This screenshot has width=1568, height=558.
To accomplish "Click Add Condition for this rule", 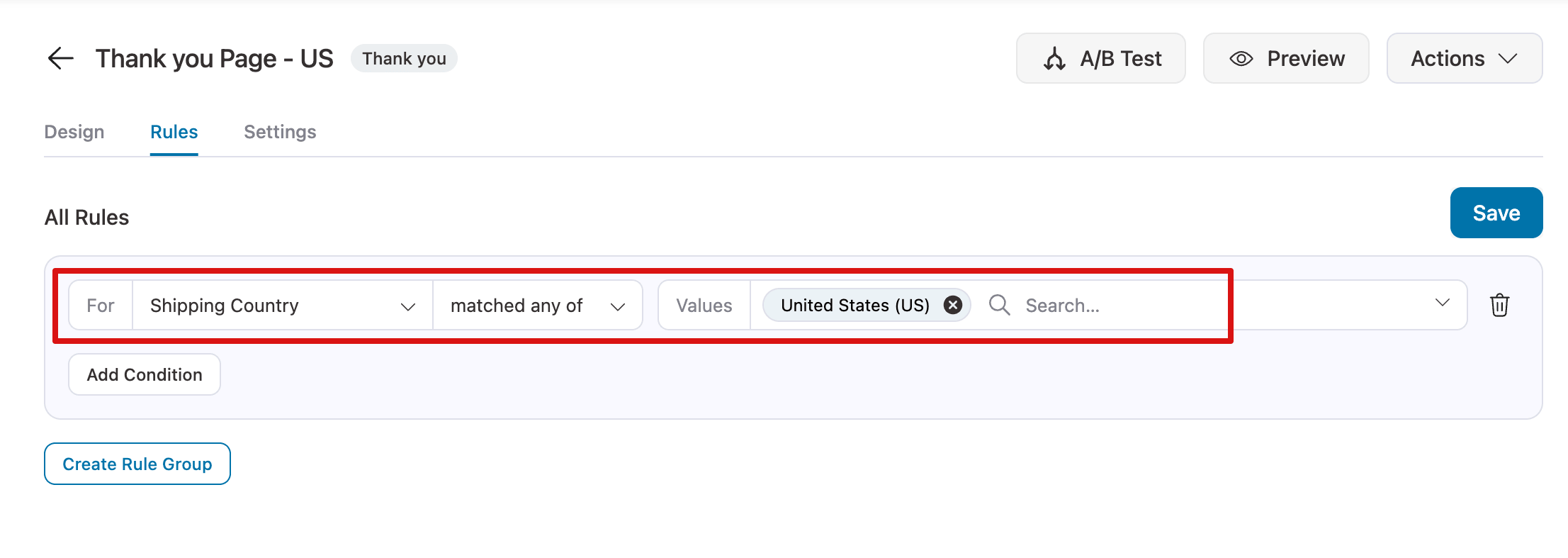I will pyautogui.click(x=144, y=374).
